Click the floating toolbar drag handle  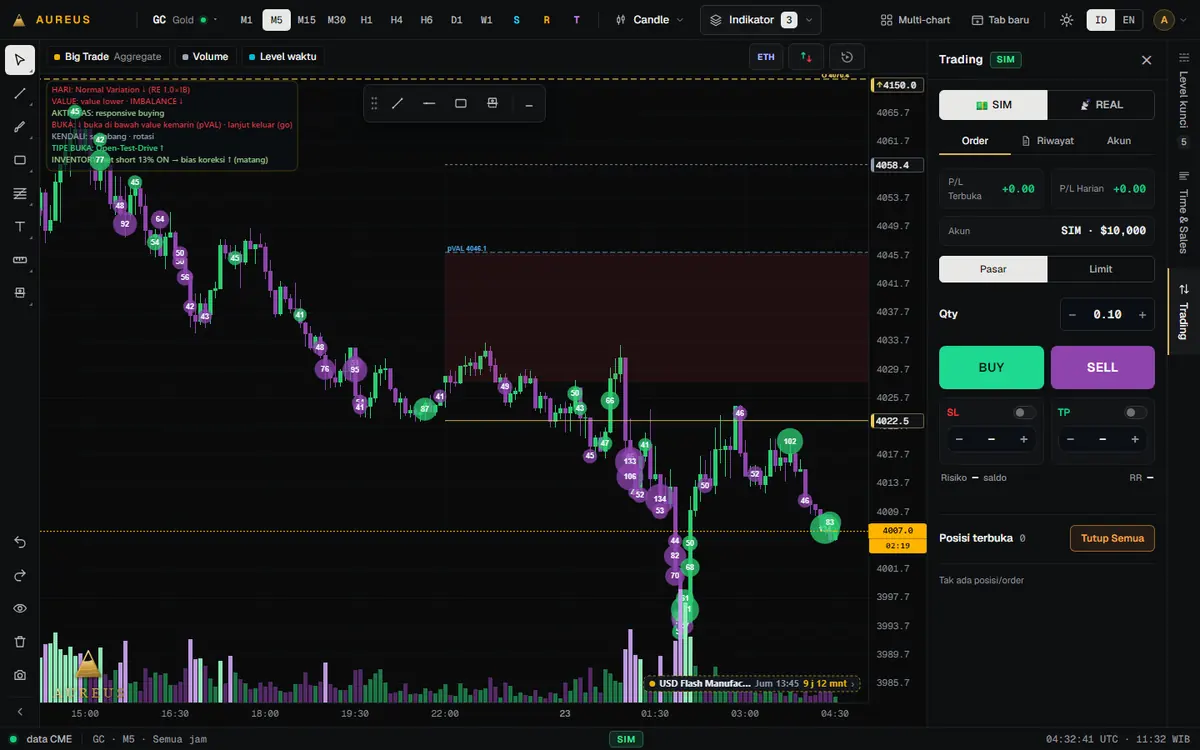(x=375, y=103)
